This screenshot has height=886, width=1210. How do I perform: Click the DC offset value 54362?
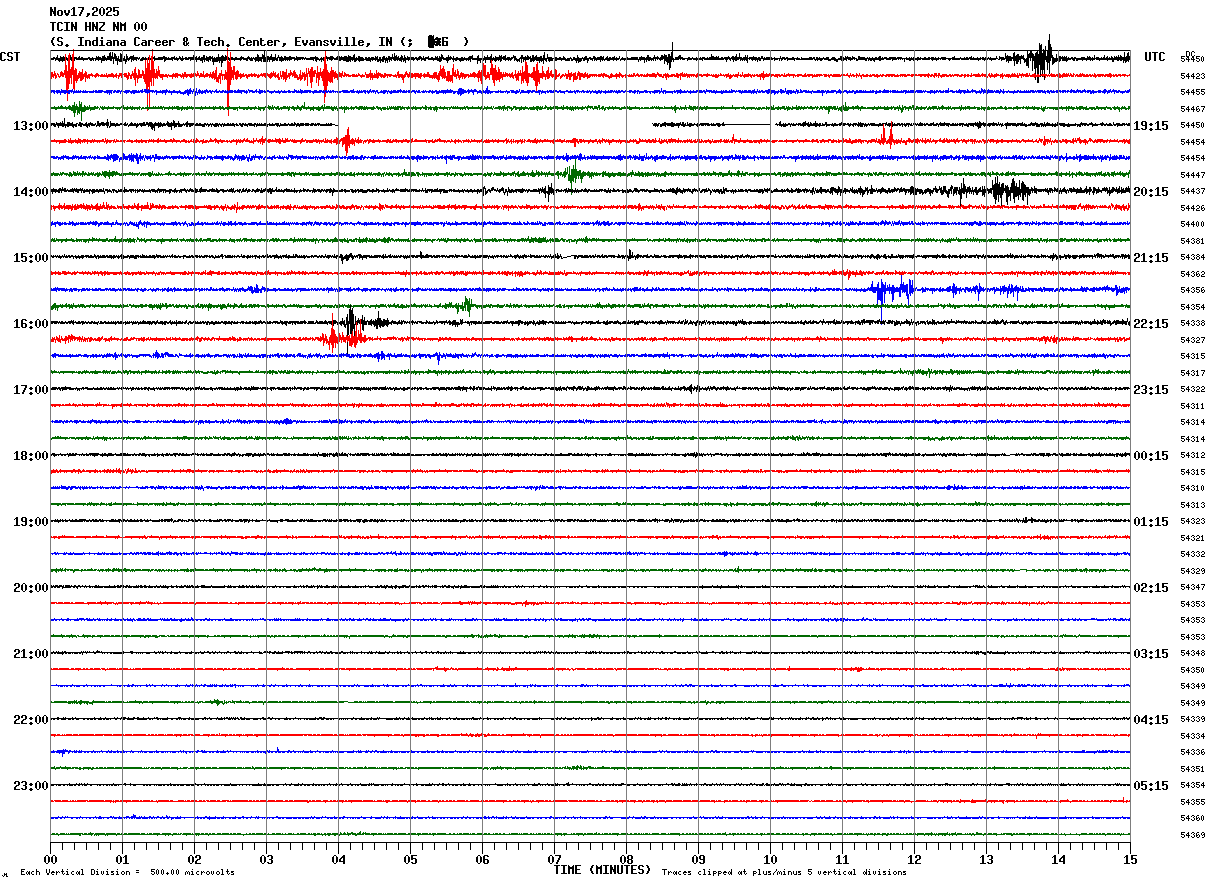click(x=1192, y=274)
